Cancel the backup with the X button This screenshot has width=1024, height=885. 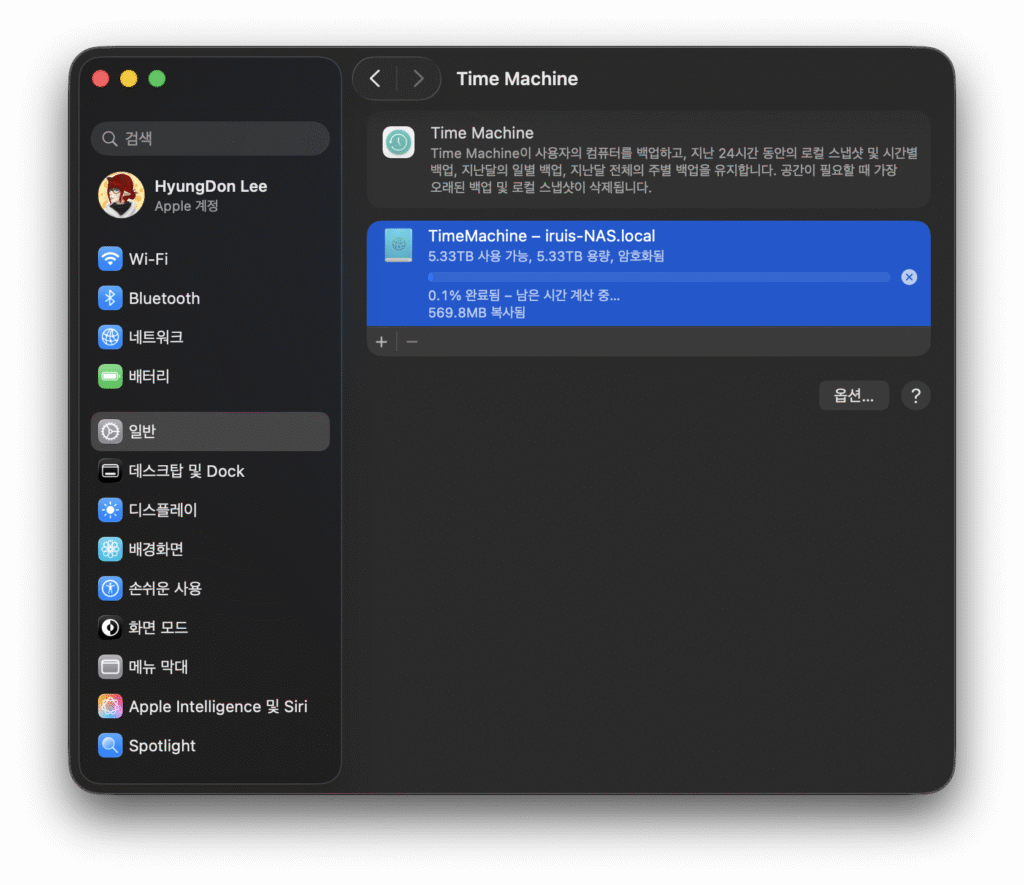[909, 277]
